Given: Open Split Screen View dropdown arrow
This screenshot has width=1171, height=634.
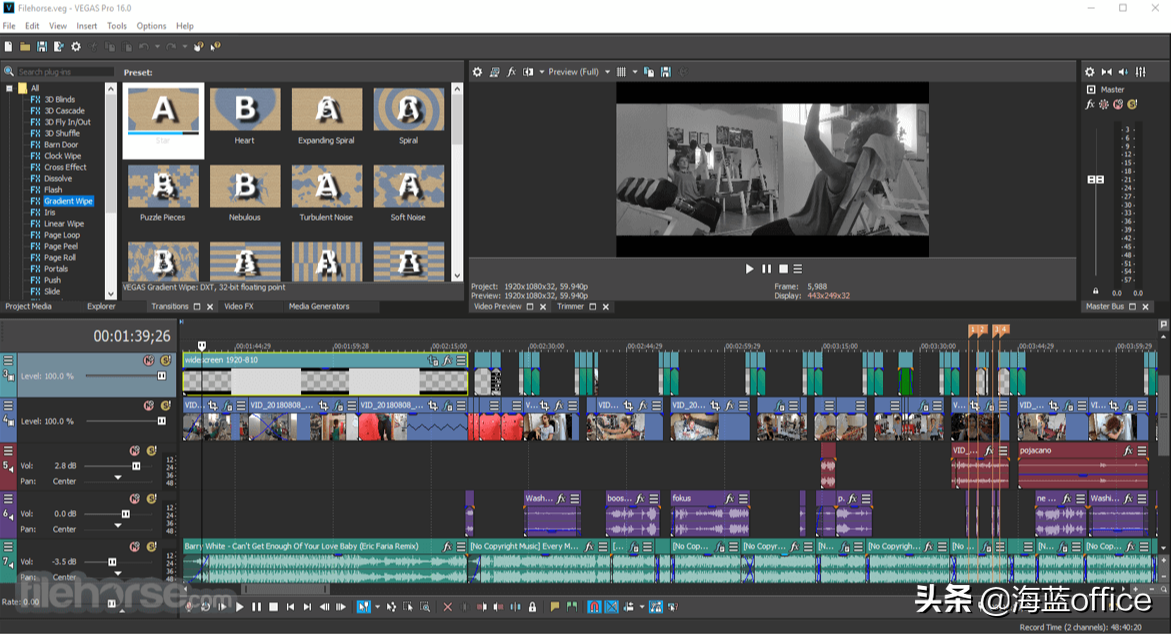Looking at the screenshot, I should (x=541, y=72).
